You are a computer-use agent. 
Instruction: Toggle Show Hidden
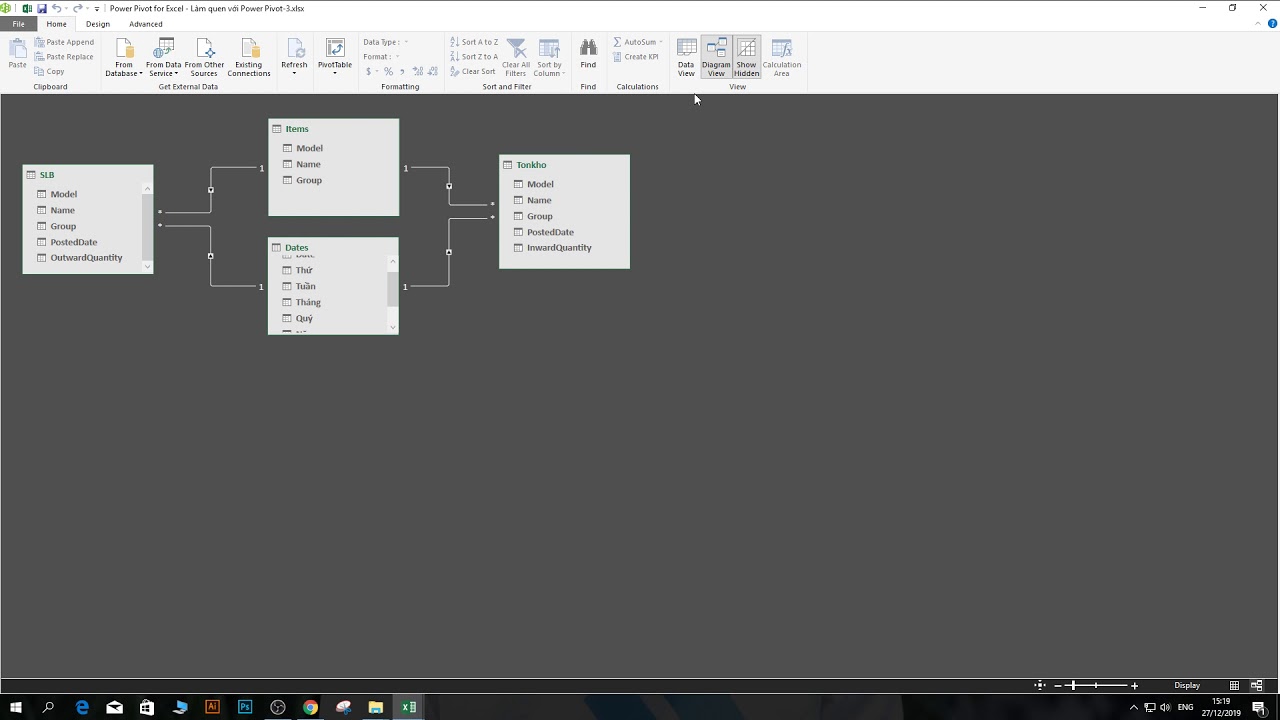click(747, 58)
